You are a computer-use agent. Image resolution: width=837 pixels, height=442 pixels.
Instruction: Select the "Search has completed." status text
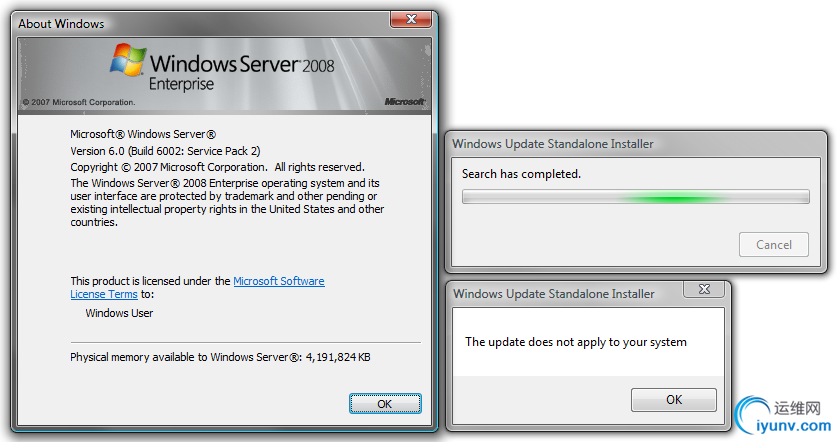point(521,174)
